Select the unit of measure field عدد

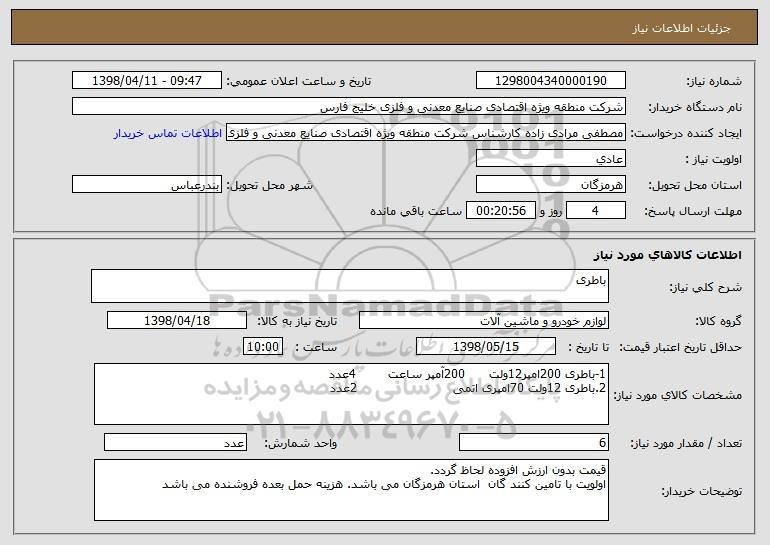(x=175, y=442)
